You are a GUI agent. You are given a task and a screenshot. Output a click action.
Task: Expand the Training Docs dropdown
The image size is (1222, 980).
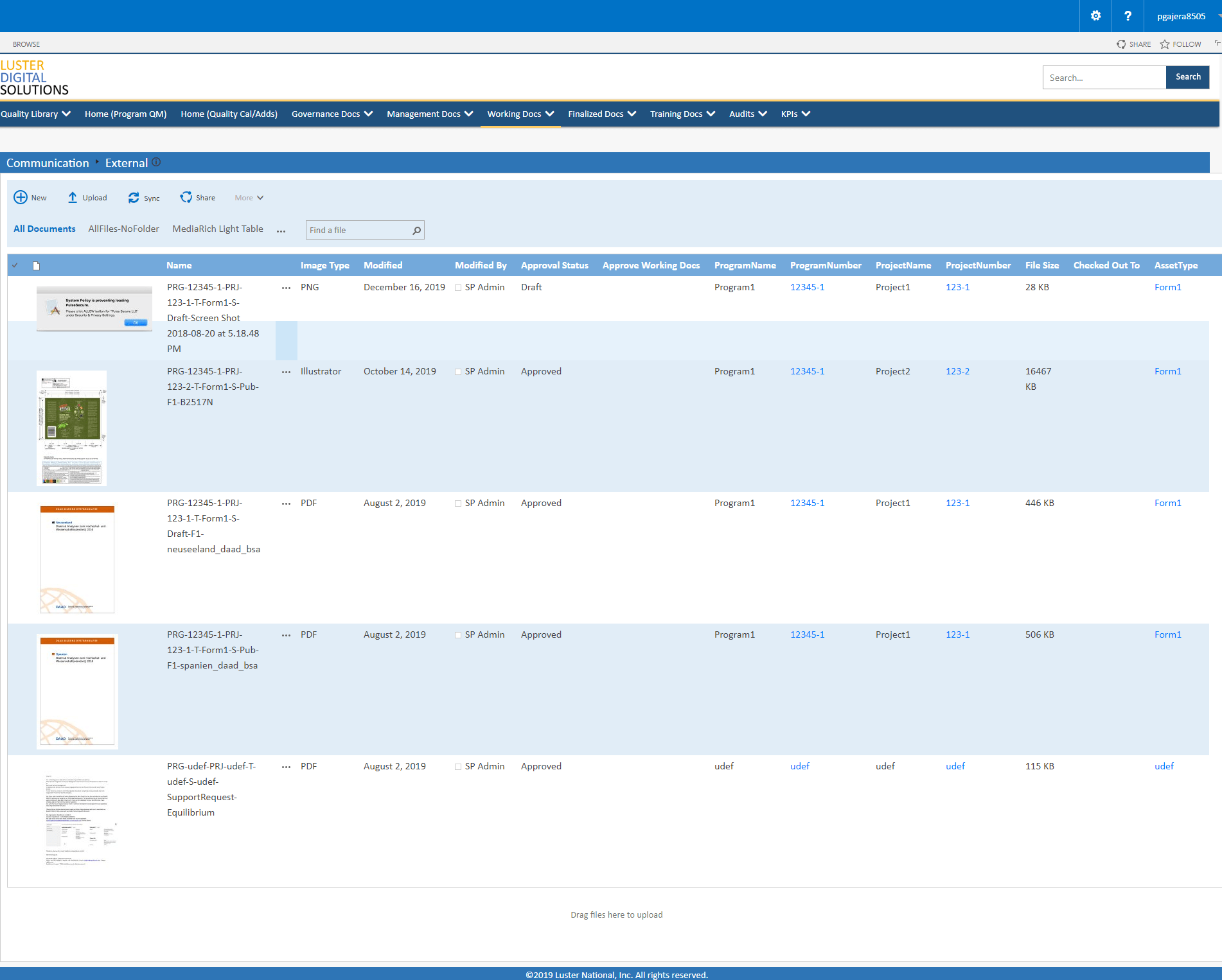click(x=711, y=114)
